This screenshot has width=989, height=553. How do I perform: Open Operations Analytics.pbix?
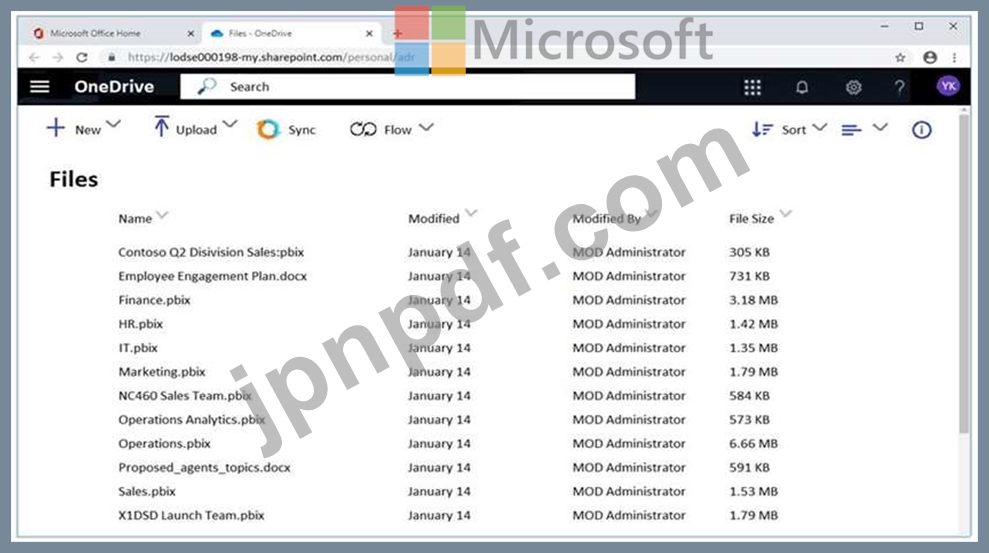point(192,420)
